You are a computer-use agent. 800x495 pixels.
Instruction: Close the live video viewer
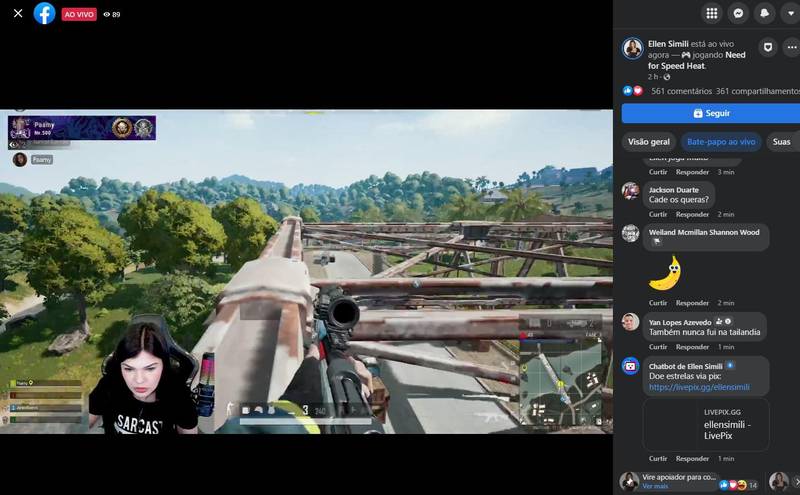(x=18, y=13)
